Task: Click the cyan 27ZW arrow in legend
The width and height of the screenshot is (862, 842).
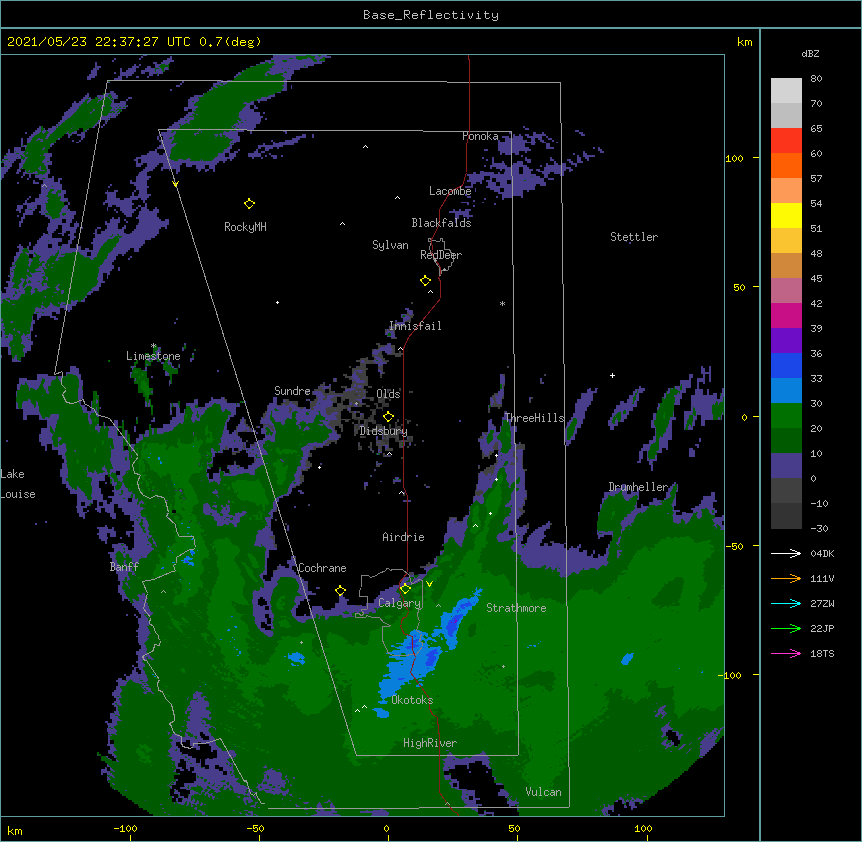Action: [786, 603]
